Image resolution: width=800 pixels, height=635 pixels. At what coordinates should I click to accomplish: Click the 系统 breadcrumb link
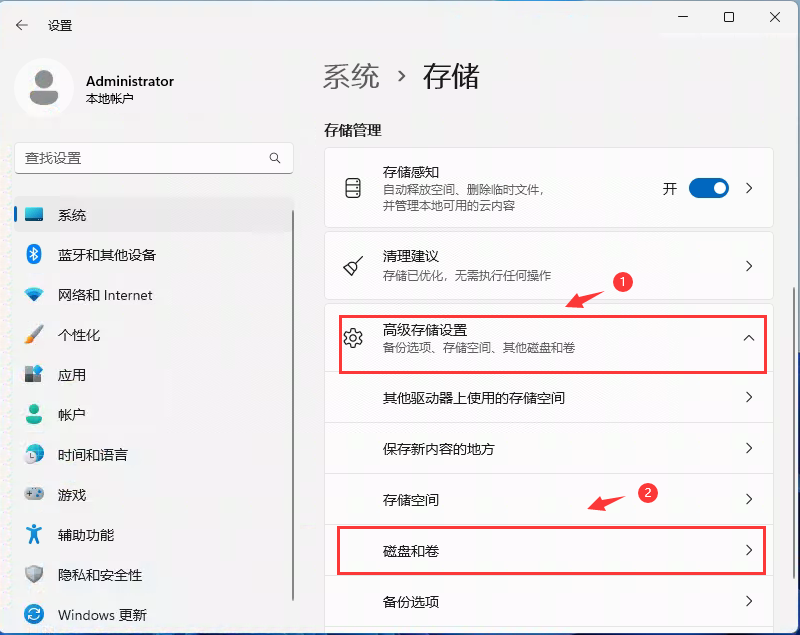tap(351, 76)
